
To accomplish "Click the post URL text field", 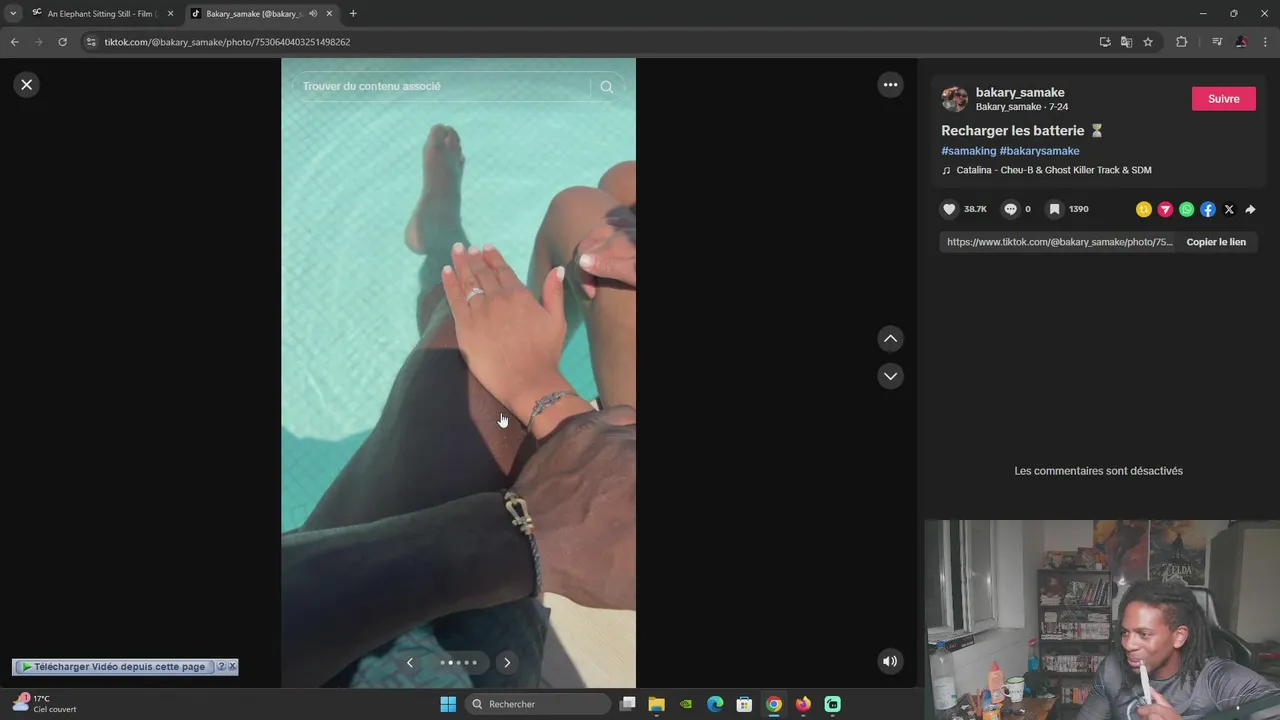I will tap(1060, 242).
